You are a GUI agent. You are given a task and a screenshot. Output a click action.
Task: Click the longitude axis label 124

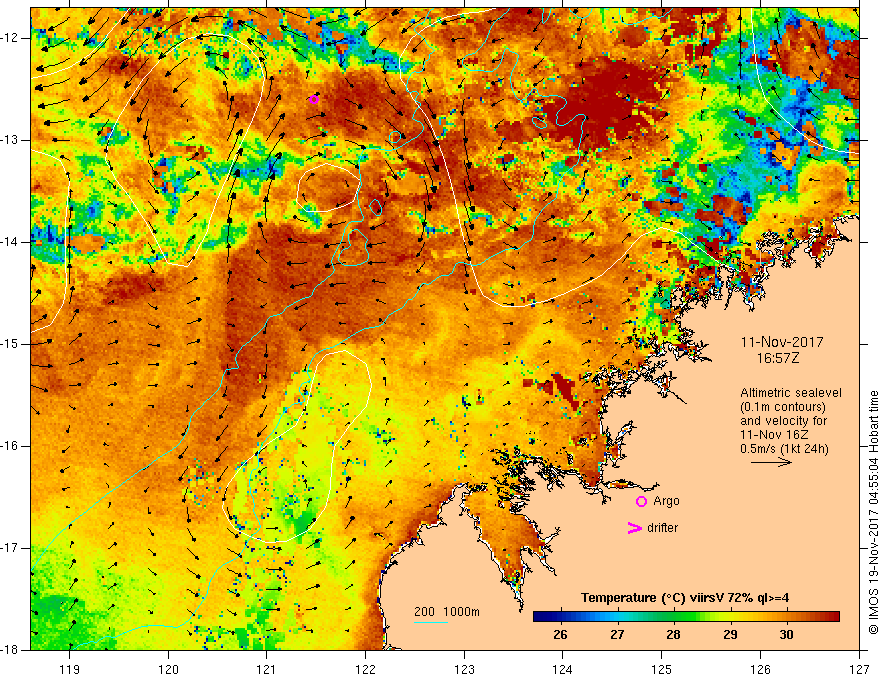point(563,669)
